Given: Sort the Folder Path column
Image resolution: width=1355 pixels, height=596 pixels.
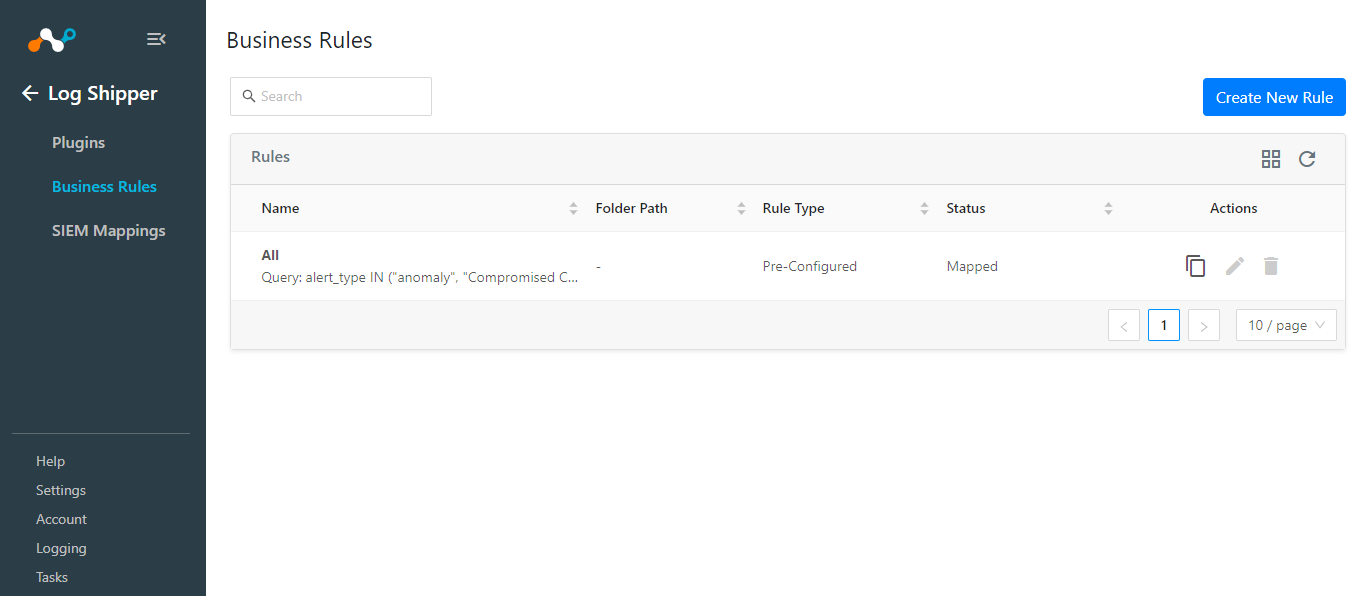Looking at the screenshot, I should click(x=741, y=207).
